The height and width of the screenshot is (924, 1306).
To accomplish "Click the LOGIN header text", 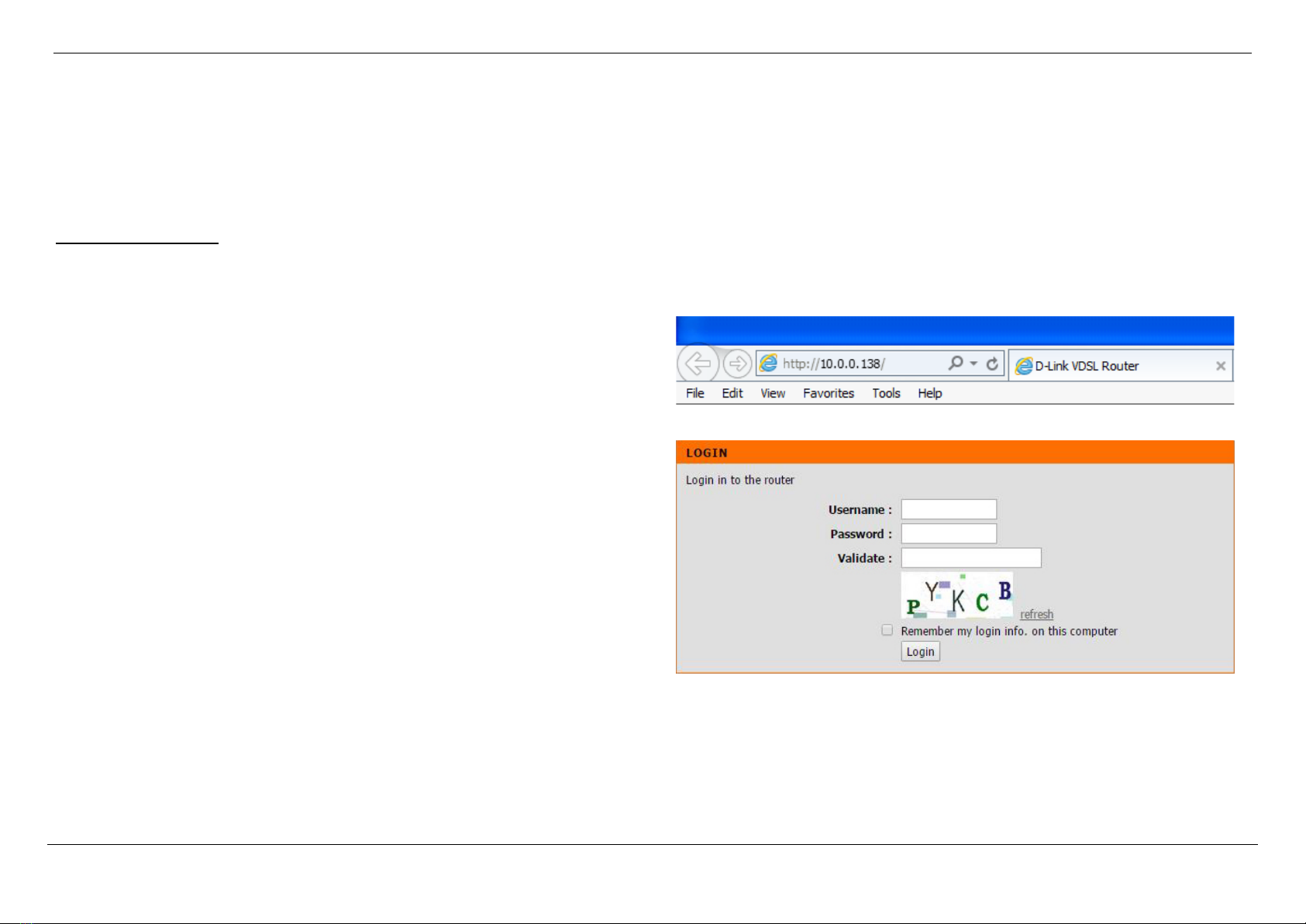I will click(707, 453).
